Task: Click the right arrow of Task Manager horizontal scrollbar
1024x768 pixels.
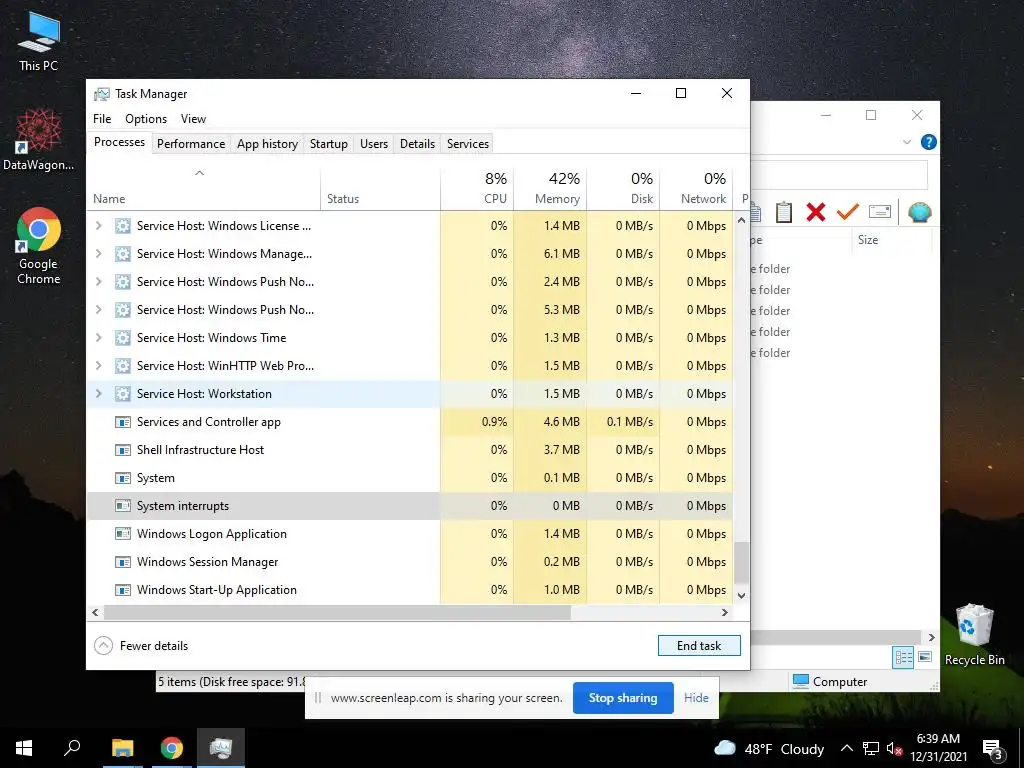Action: tap(724, 613)
